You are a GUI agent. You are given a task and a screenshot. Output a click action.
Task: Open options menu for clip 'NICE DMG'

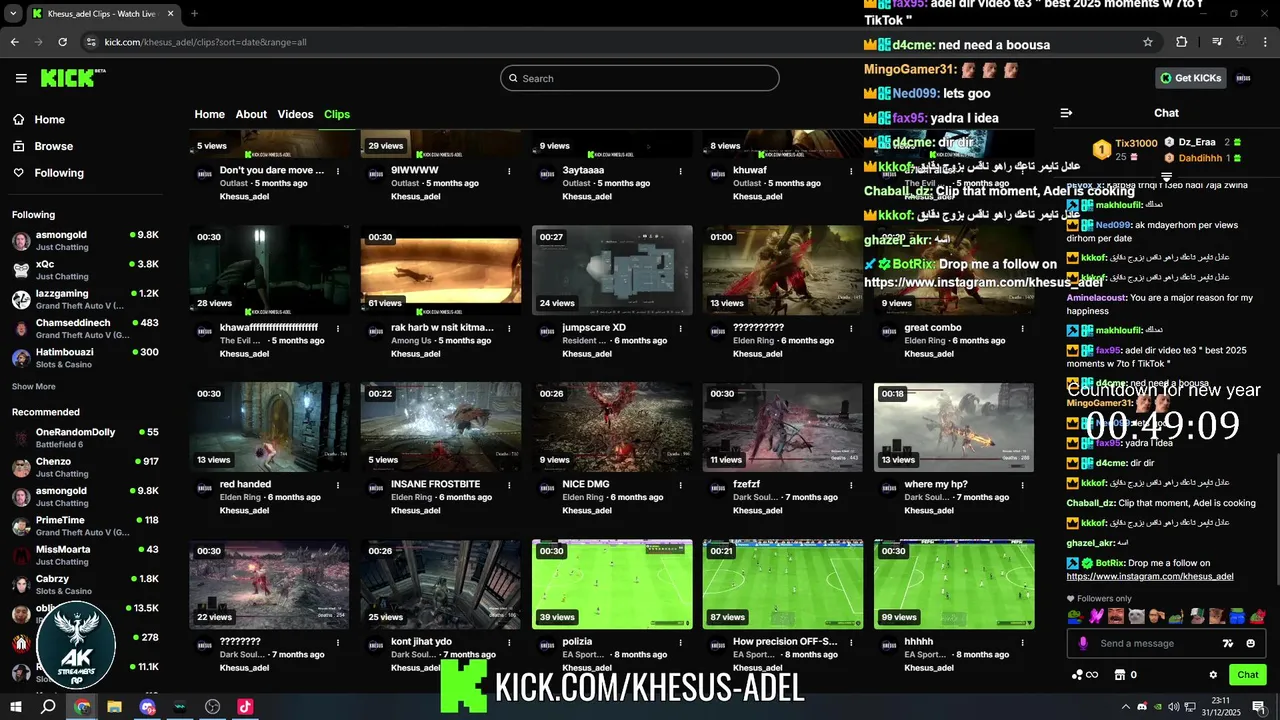(680, 485)
